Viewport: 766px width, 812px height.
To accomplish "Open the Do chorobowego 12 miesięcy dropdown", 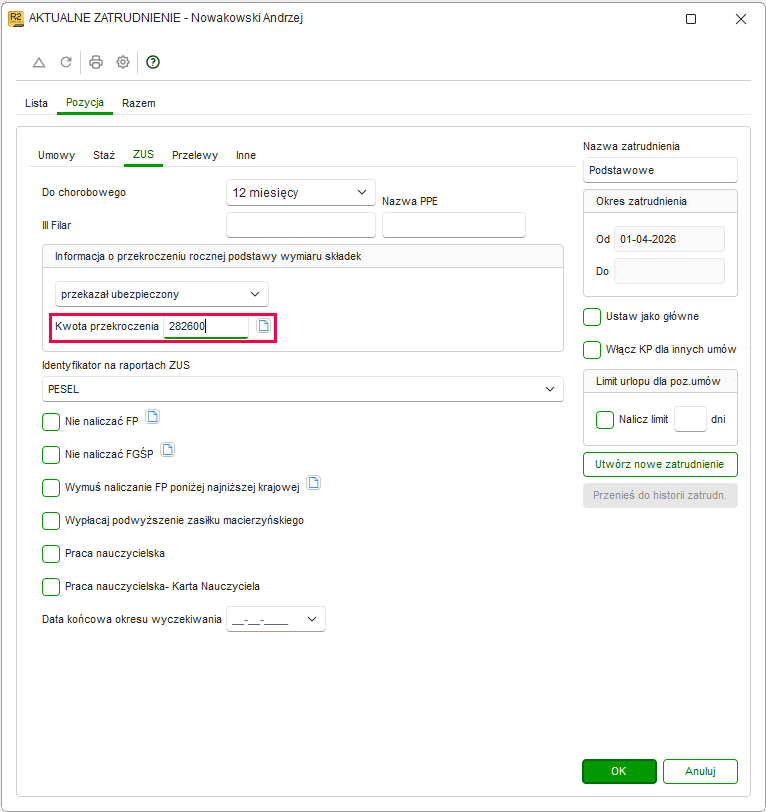I will [x=300, y=193].
